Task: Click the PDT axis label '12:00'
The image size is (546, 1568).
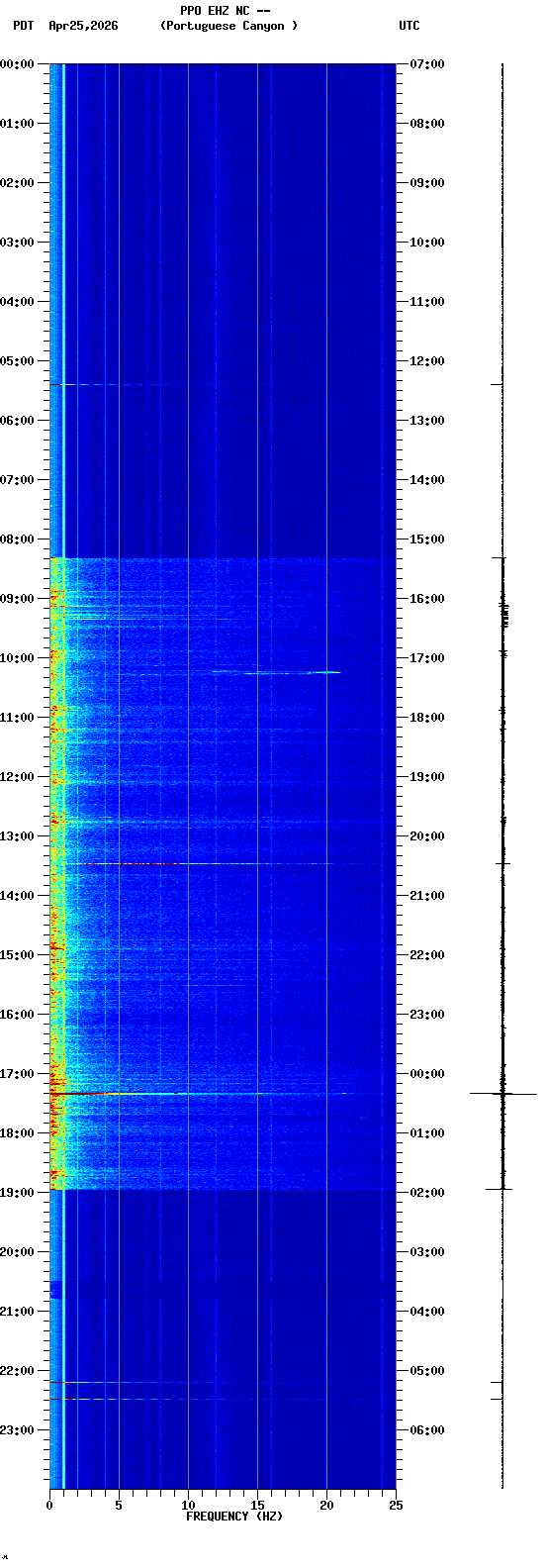Action: 17,777
